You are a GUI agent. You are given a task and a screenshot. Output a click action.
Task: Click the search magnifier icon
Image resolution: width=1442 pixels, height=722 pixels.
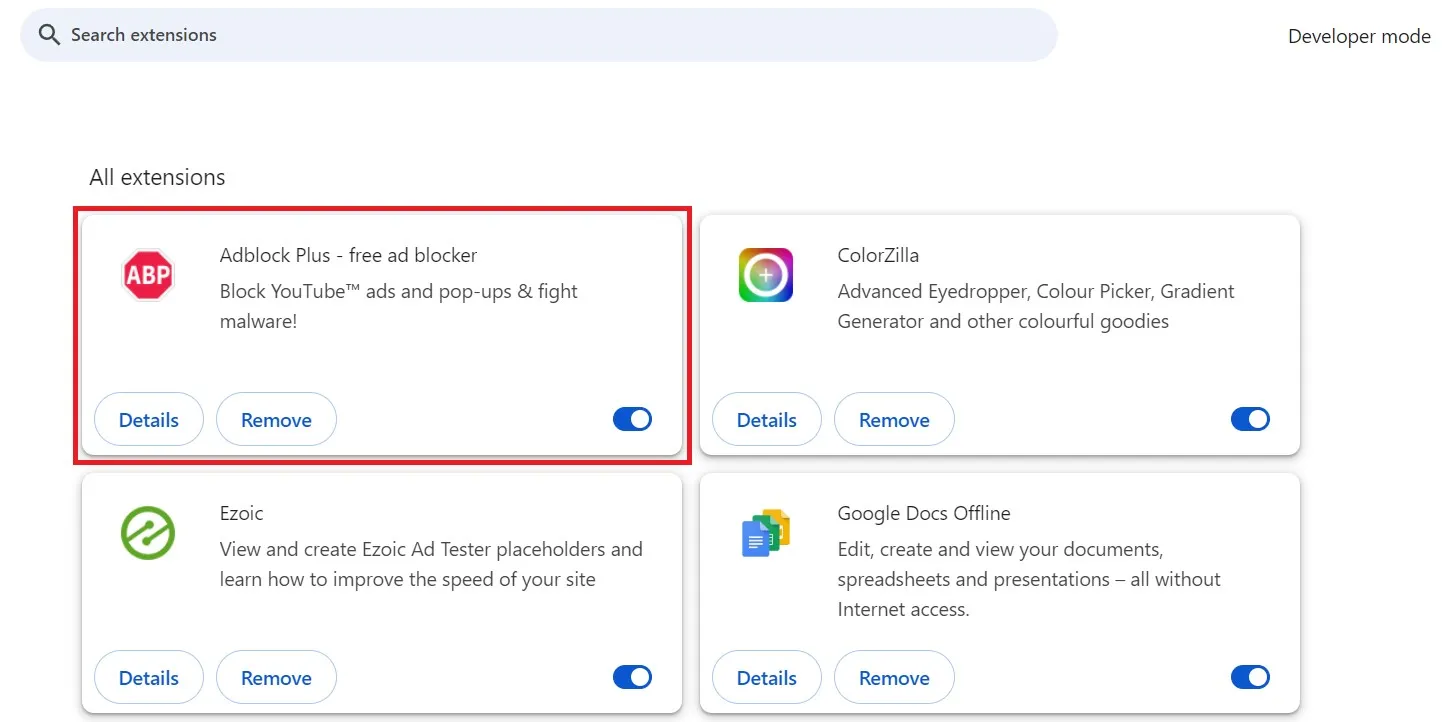49,35
